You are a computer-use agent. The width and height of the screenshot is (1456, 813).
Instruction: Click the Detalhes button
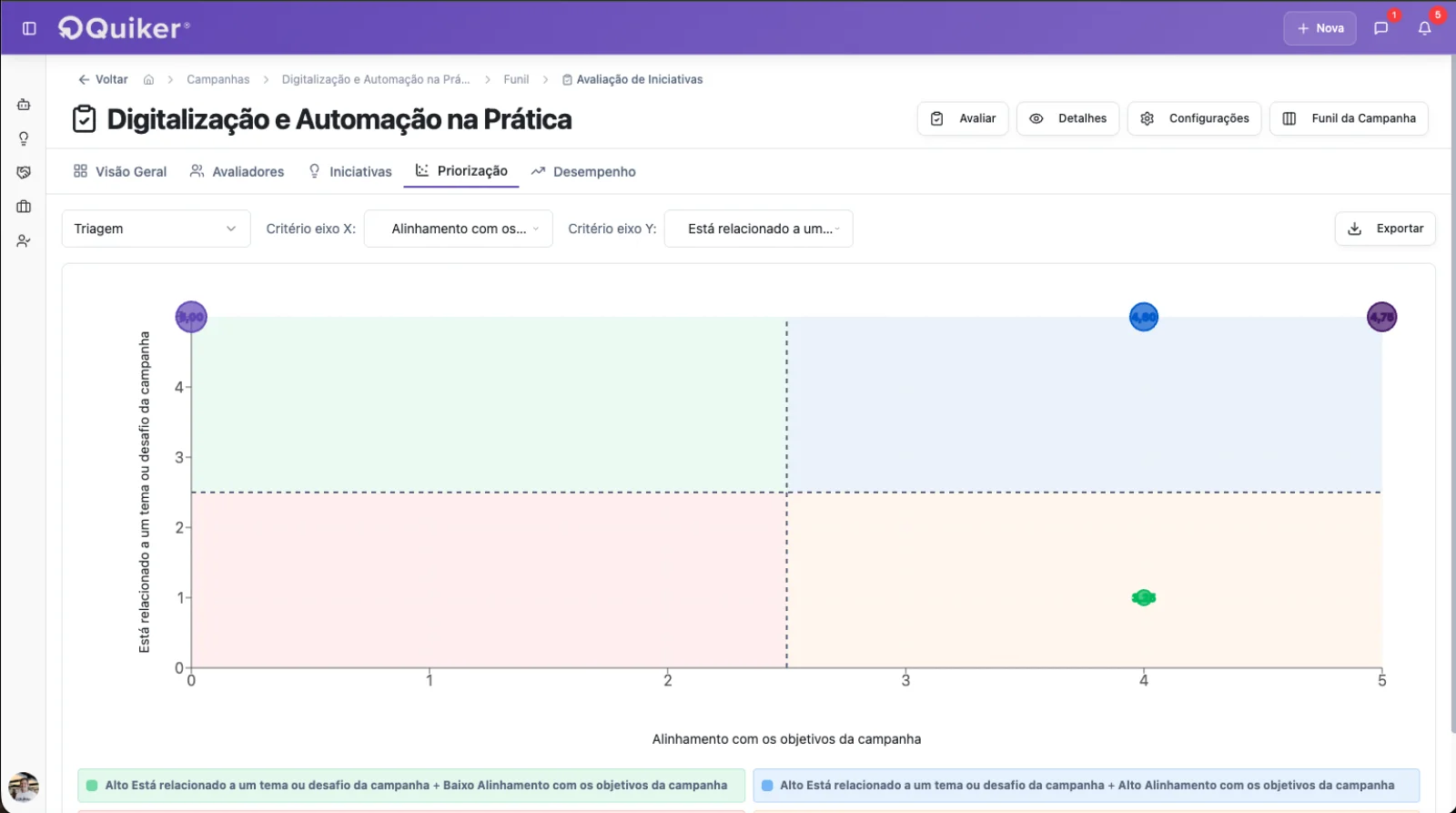[1067, 118]
